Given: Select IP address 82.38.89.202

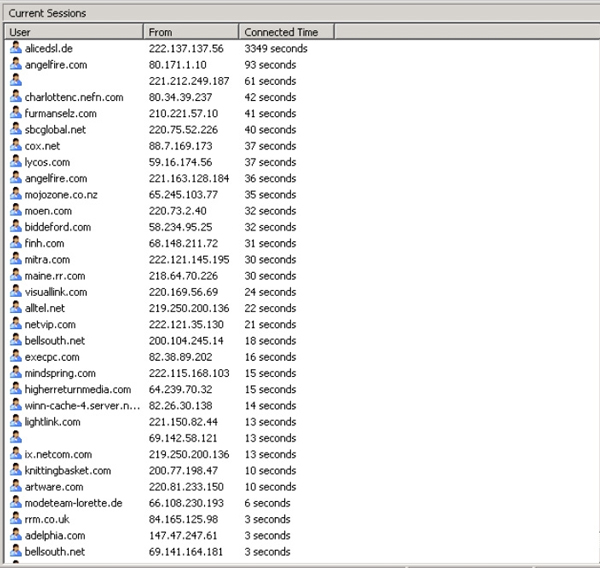Looking at the screenshot, I should pos(181,357).
